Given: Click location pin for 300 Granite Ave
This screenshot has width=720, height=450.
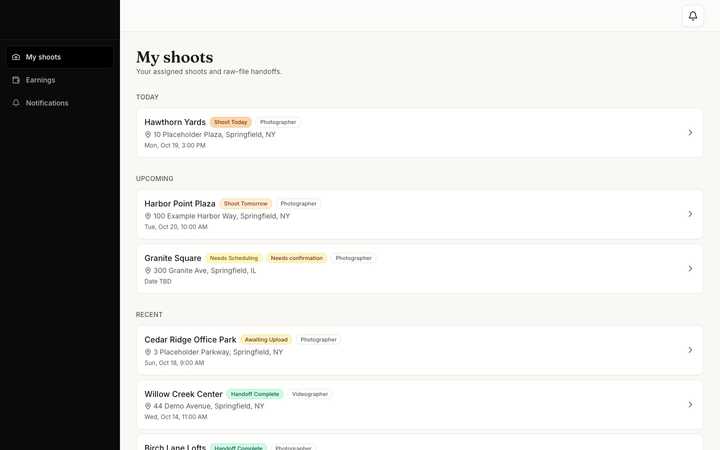Looking at the screenshot, I should click(x=148, y=270).
